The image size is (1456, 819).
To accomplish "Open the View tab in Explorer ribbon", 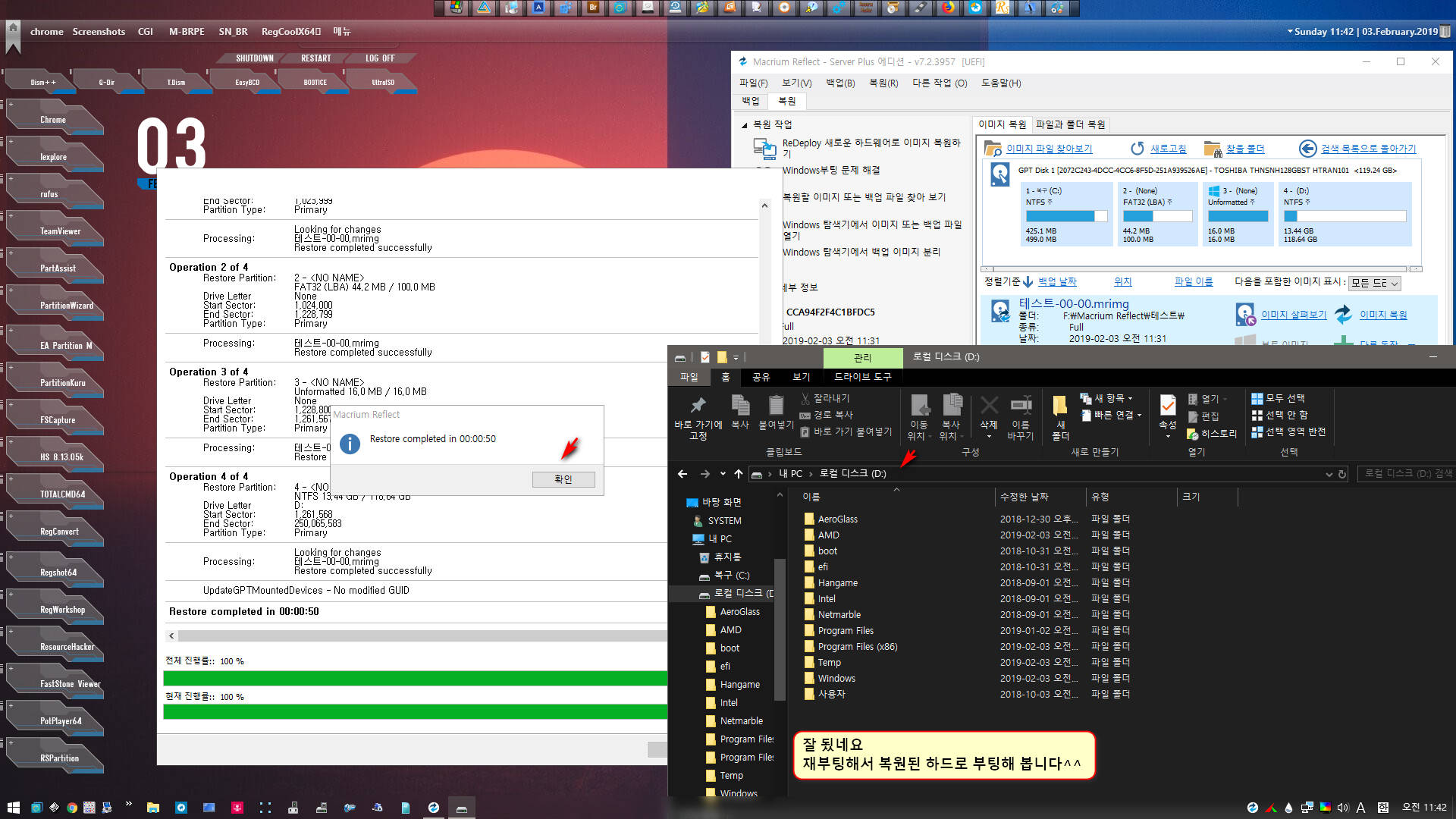I will (x=802, y=377).
